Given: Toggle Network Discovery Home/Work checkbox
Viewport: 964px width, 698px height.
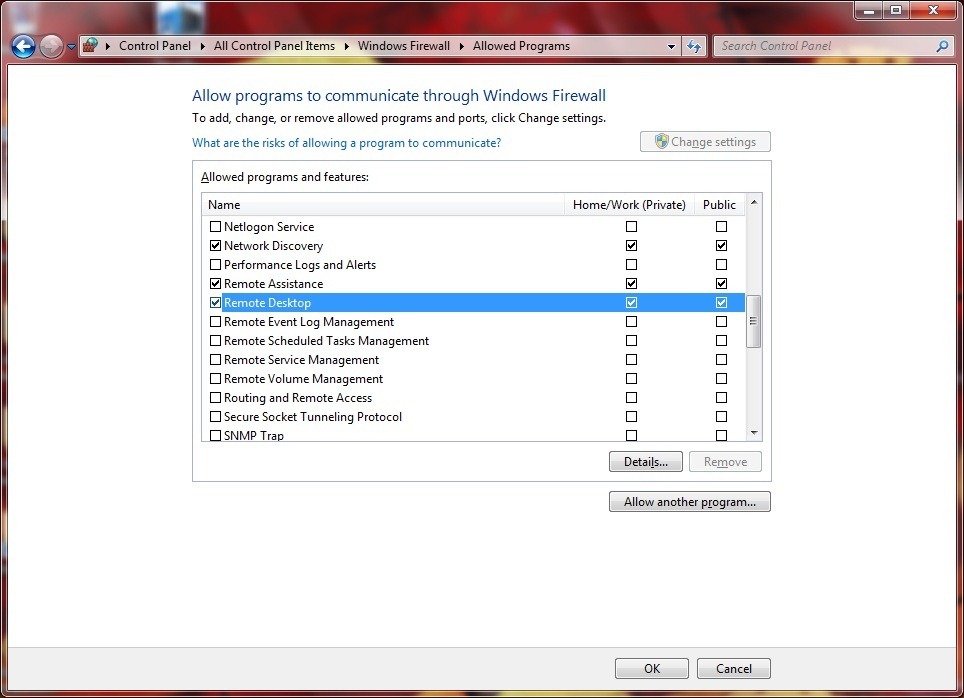Looking at the screenshot, I should pos(631,246).
